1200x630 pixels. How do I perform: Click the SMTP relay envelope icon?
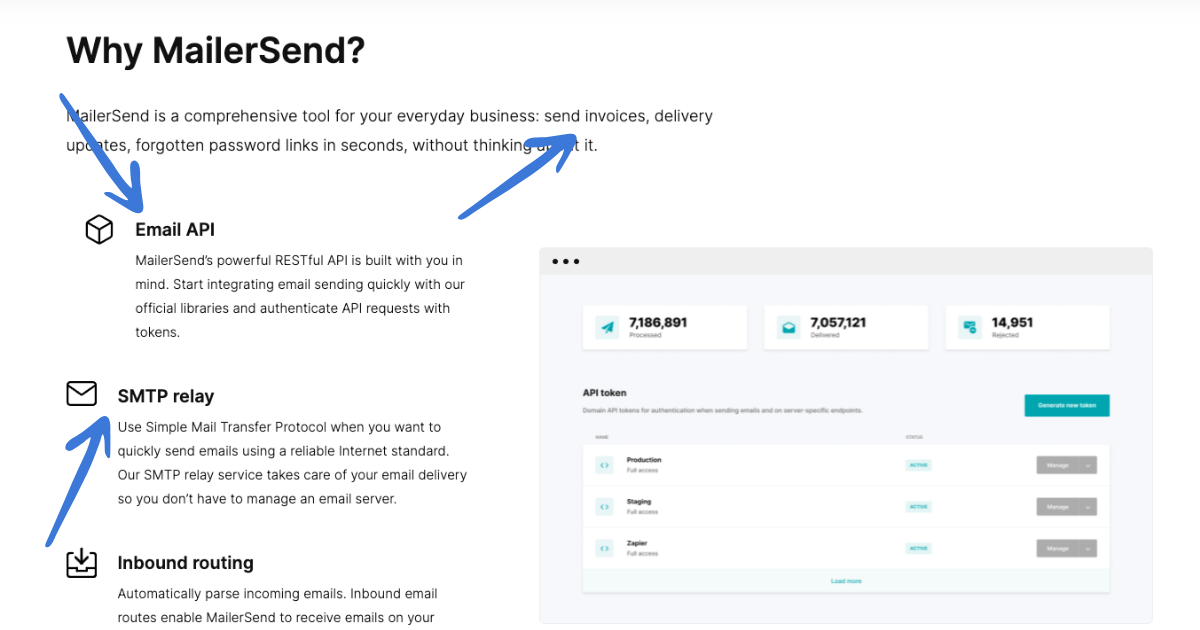[x=82, y=394]
